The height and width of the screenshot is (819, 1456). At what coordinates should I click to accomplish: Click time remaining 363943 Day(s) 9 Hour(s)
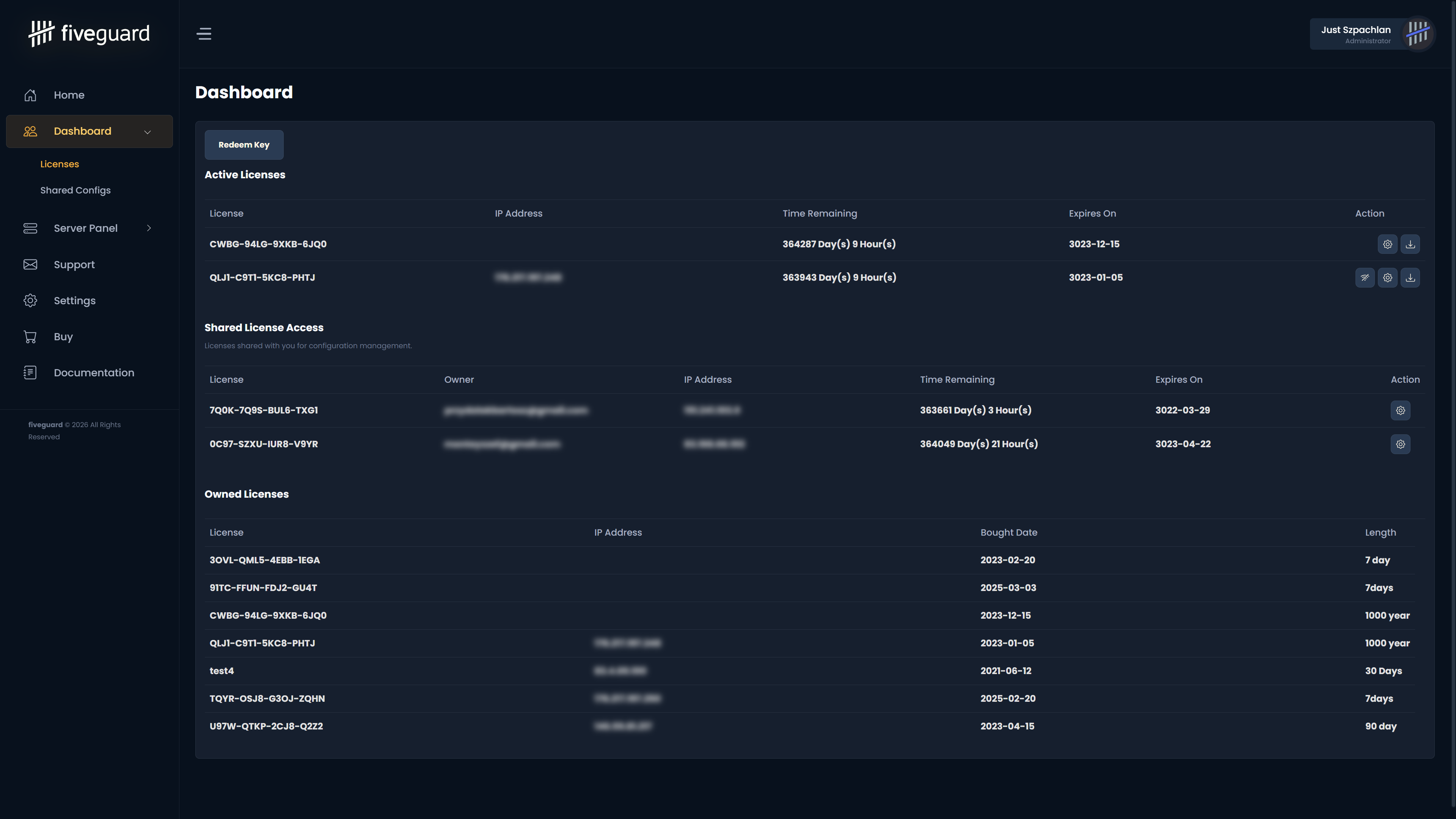coord(839,278)
